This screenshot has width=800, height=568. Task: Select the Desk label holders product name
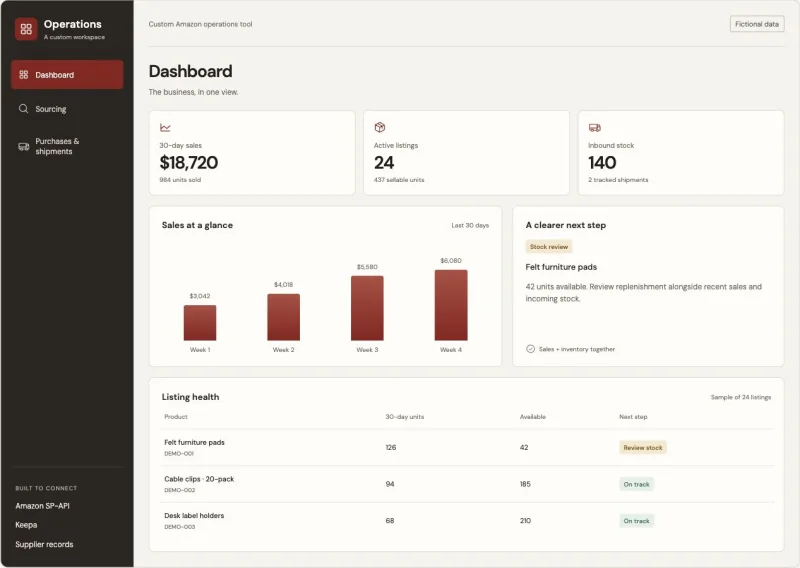point(194,516)
